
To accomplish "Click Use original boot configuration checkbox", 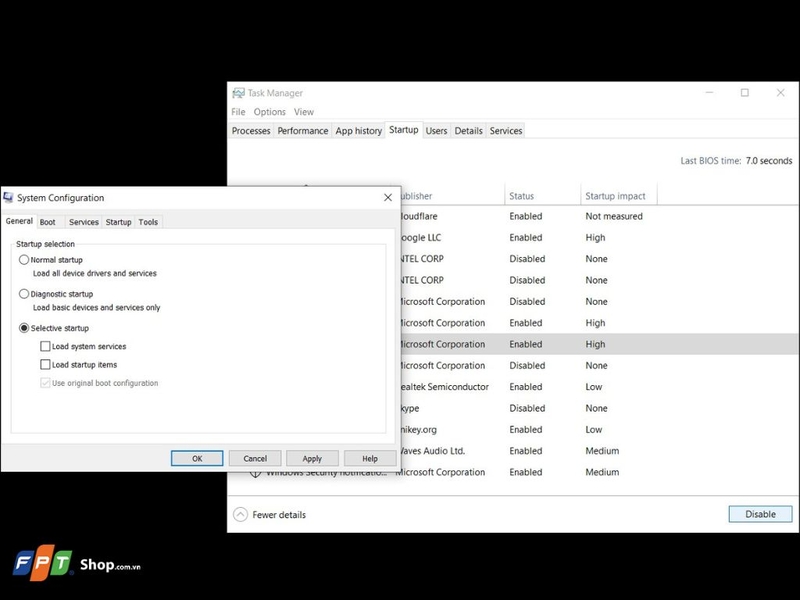I will (45, 383).
